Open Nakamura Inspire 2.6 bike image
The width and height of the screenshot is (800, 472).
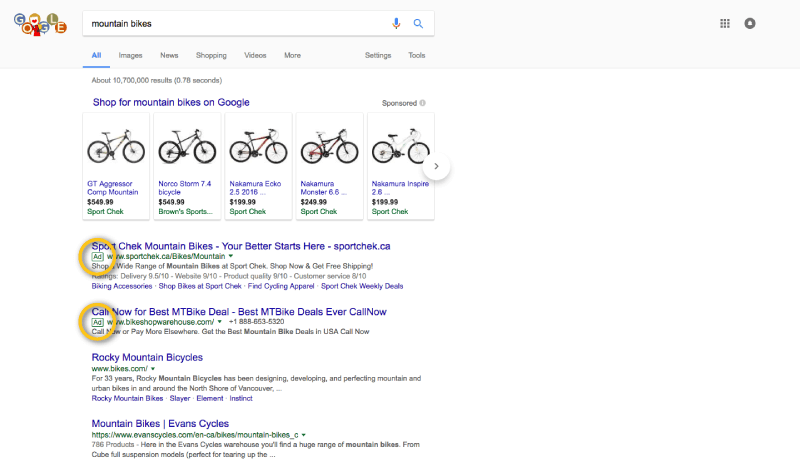click(x=401, y=146)
